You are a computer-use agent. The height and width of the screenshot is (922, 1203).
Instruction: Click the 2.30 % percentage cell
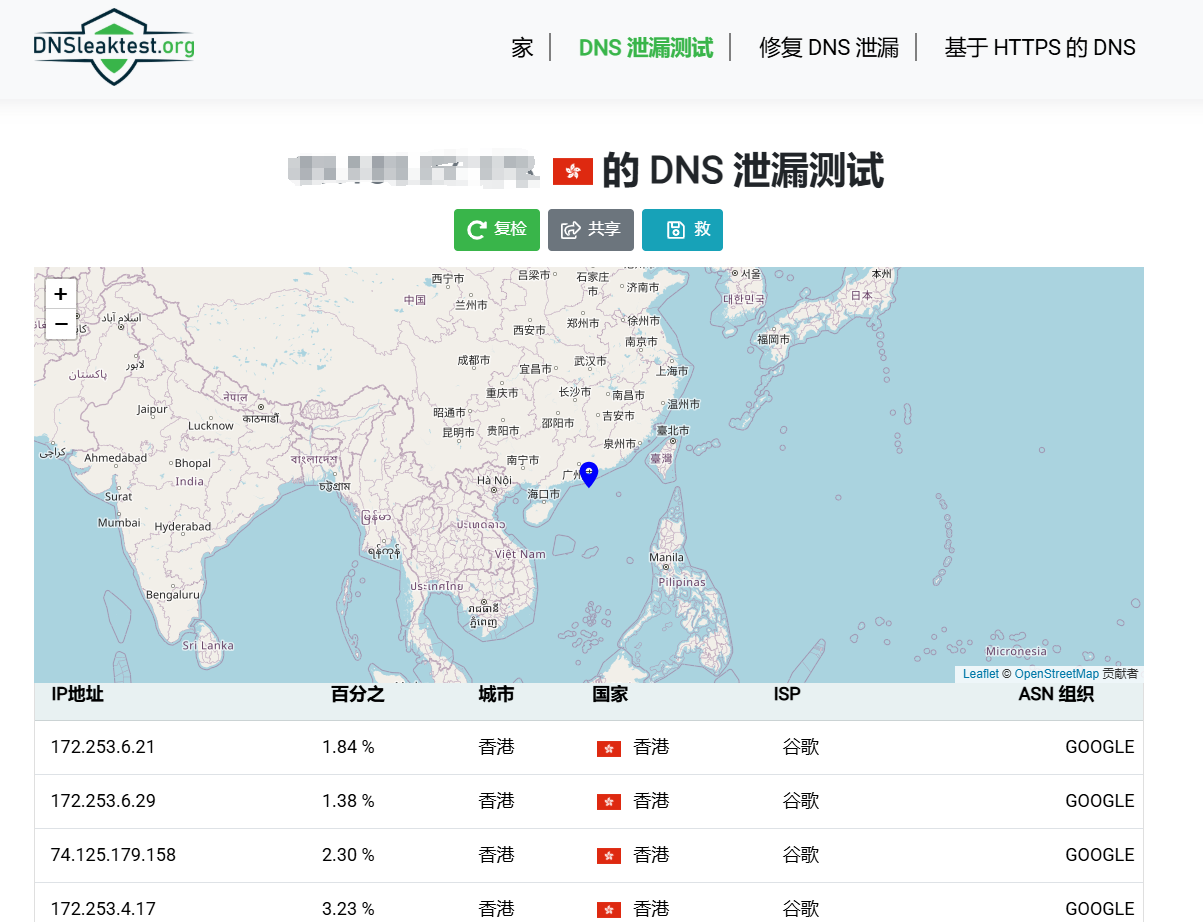click(348, 855)
